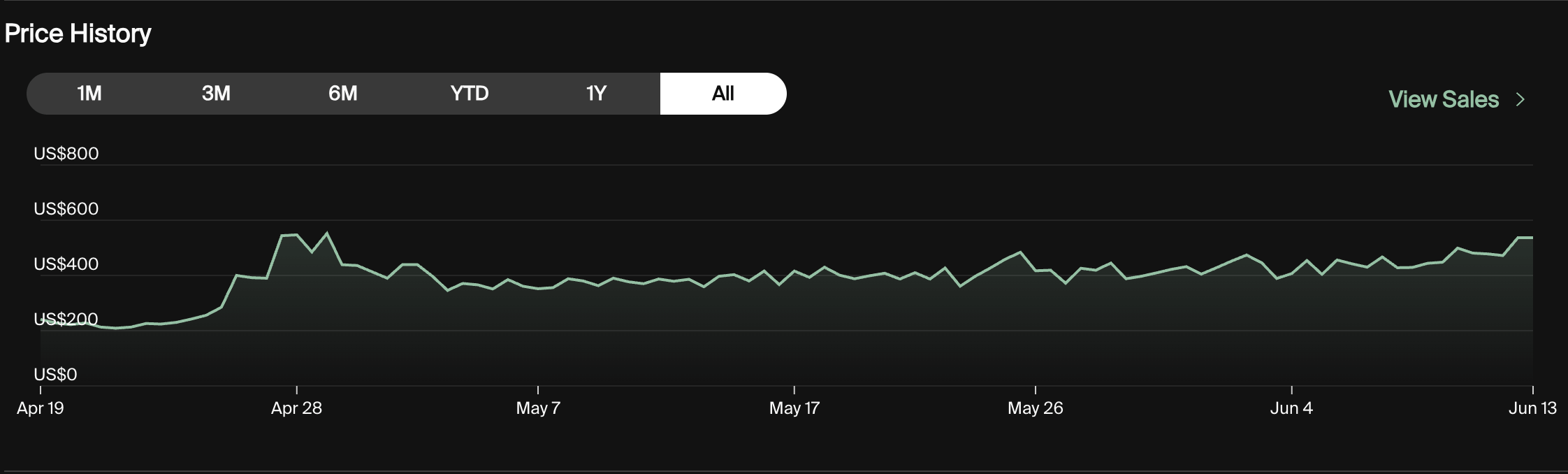Click the US$800 axis label
The width and height of the screenshot is (1568, 474).
(66, 154)
